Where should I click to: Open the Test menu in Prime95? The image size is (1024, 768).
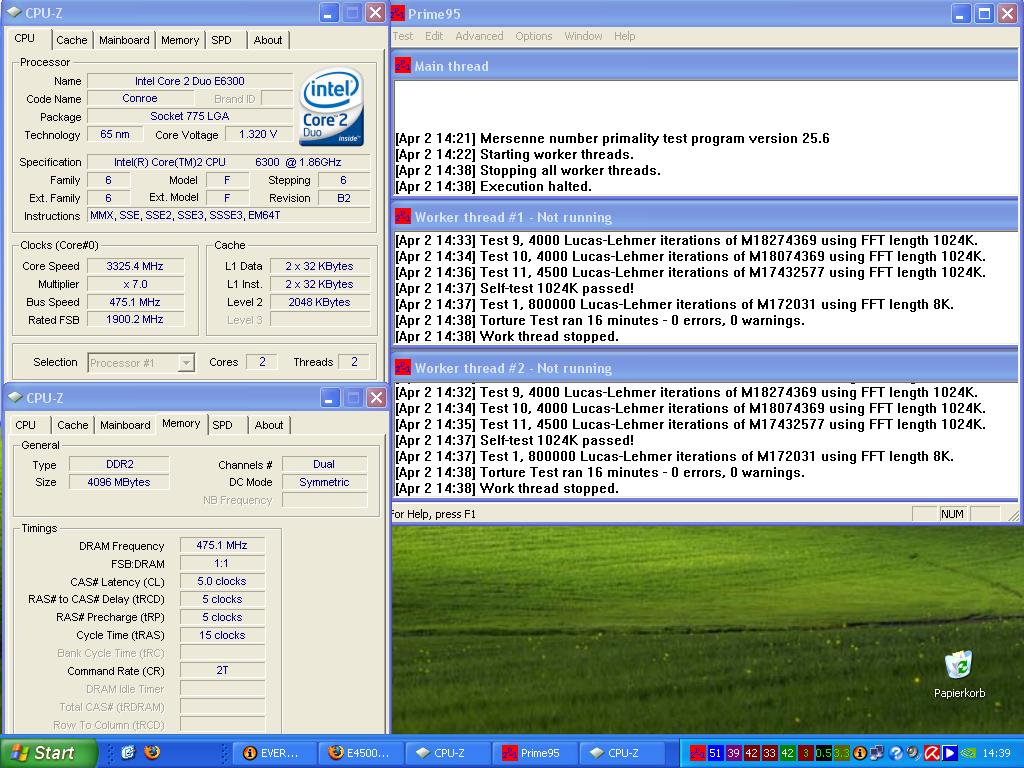[402, 36]
